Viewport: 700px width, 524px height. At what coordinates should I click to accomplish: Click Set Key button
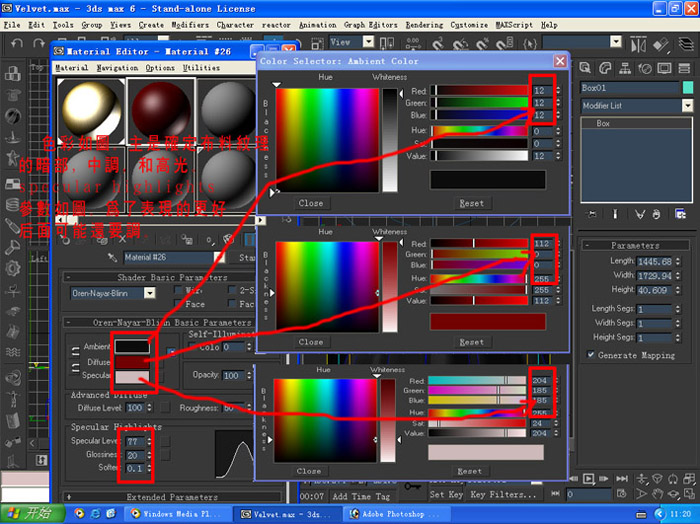click(x=446, y=494)
